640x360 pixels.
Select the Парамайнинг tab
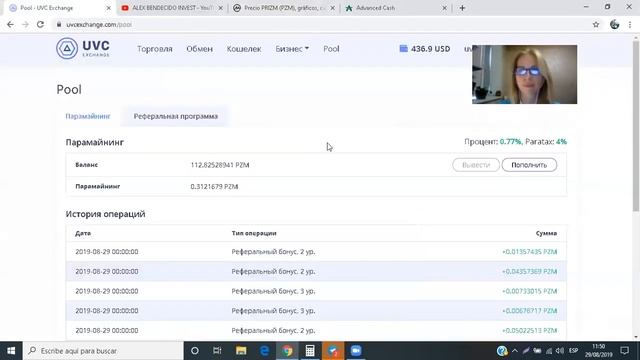click(x=88, y=116)
